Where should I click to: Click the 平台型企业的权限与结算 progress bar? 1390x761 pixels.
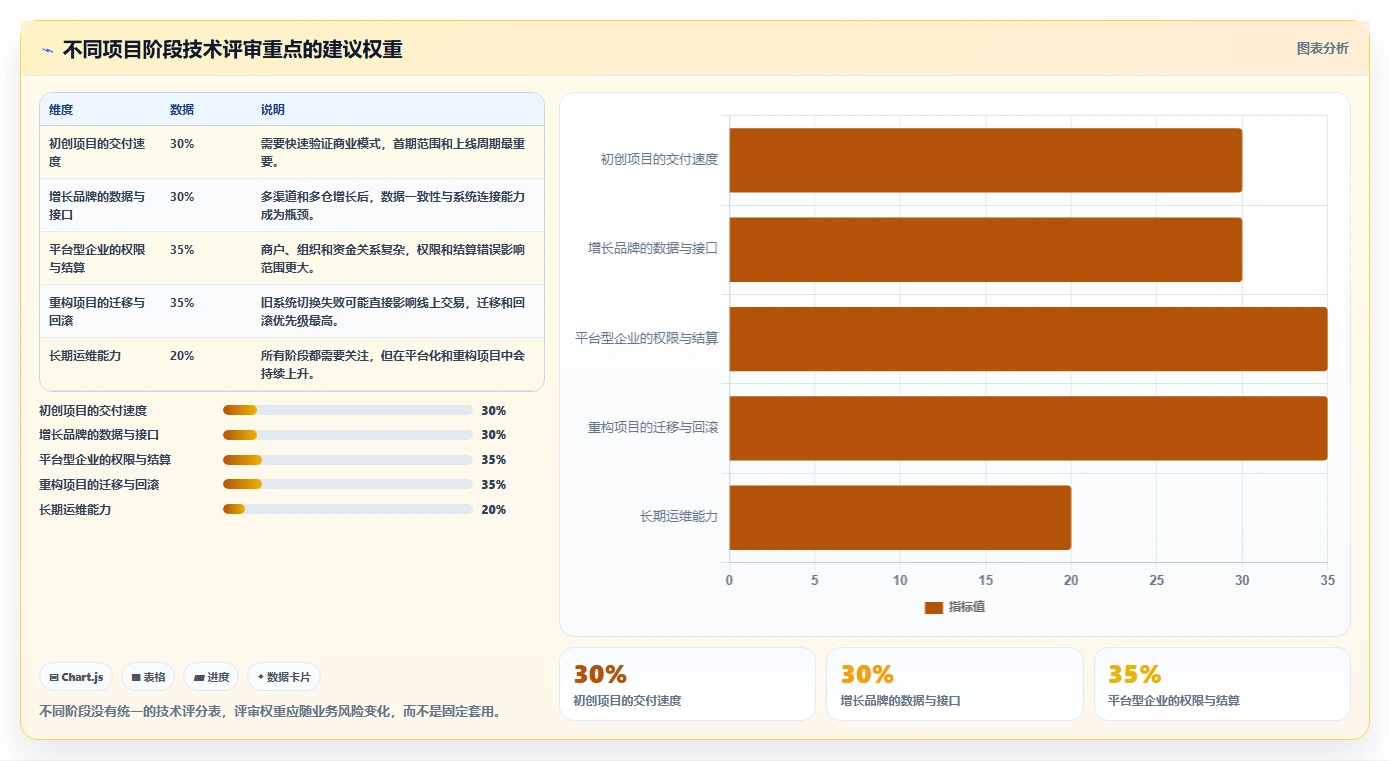point(348,460)
